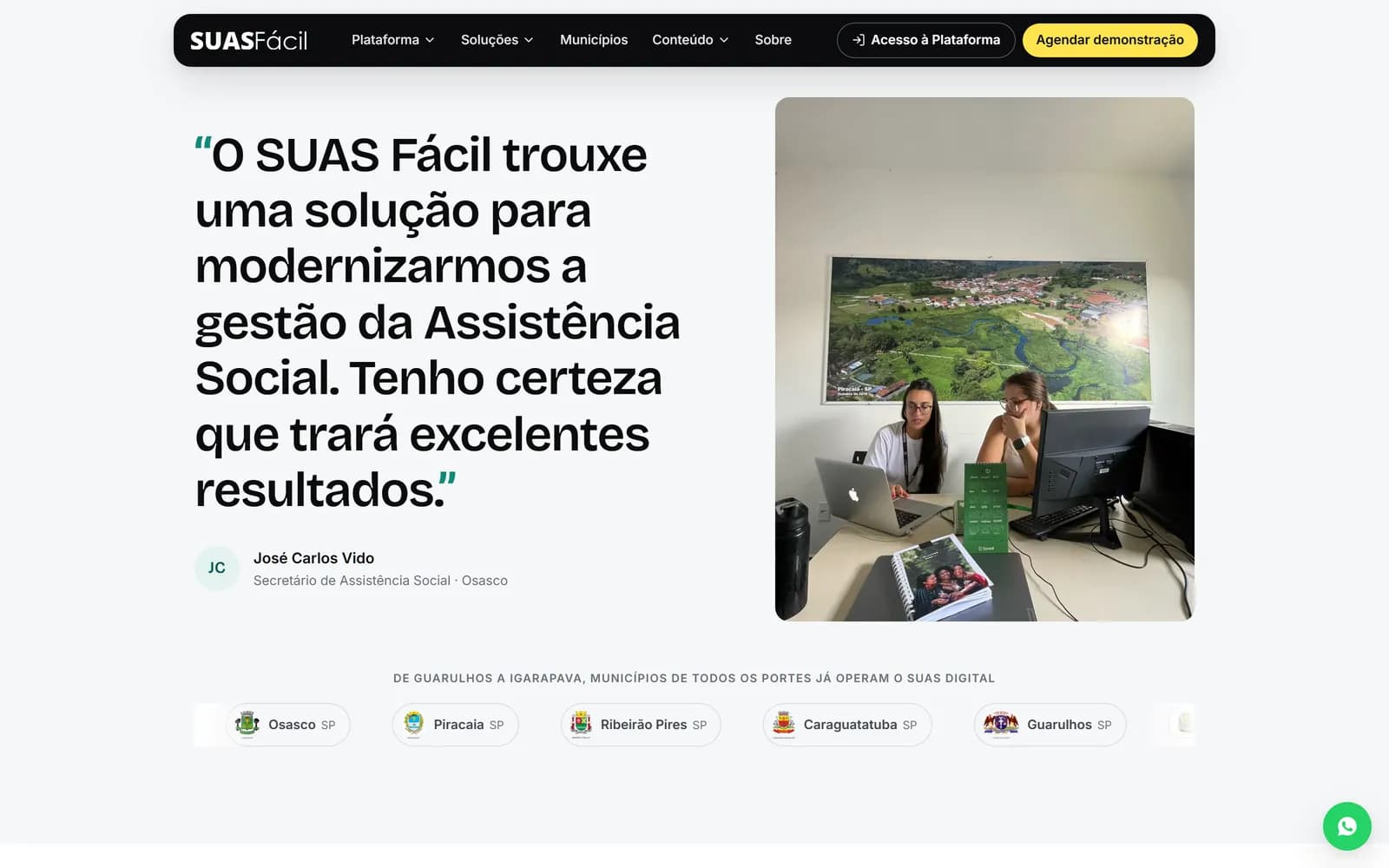Go to the Municípios page
The image size is (1389, 868).
click(594, 40)
